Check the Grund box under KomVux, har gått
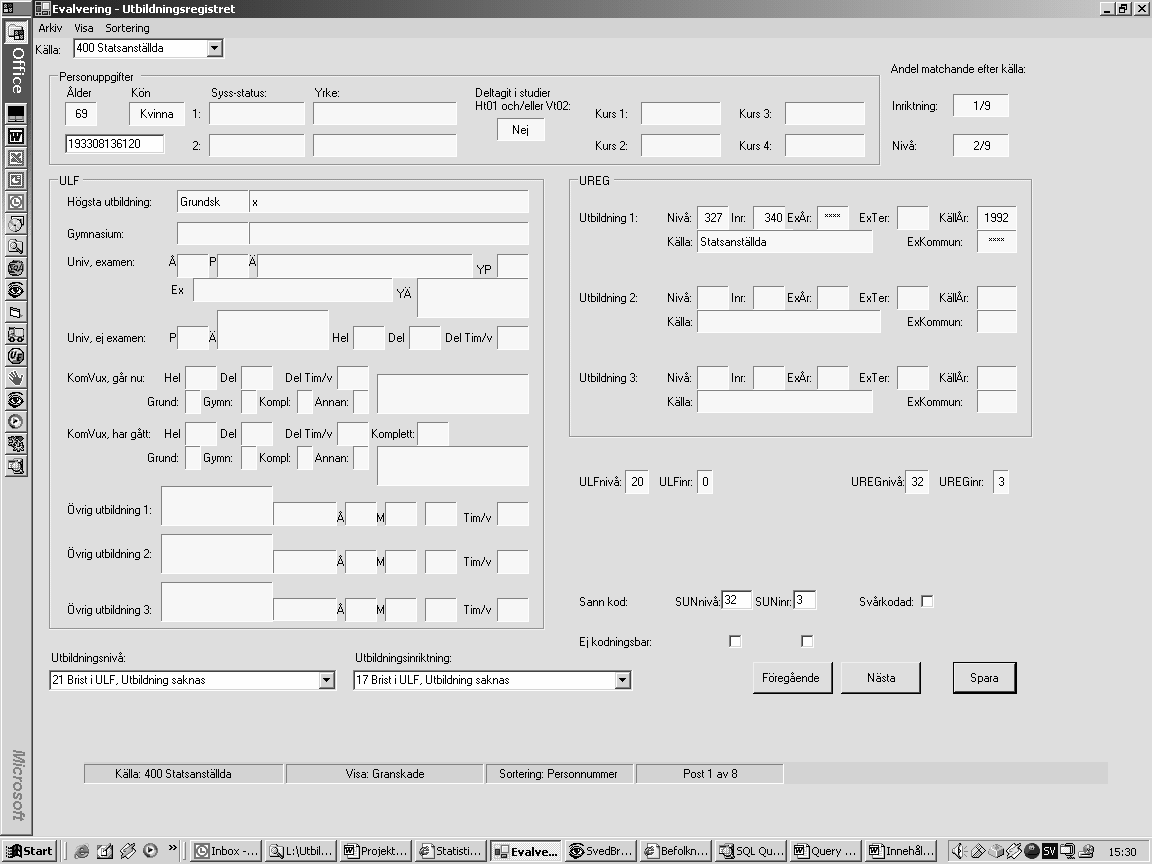1152x864 pixels. (192, 458)
